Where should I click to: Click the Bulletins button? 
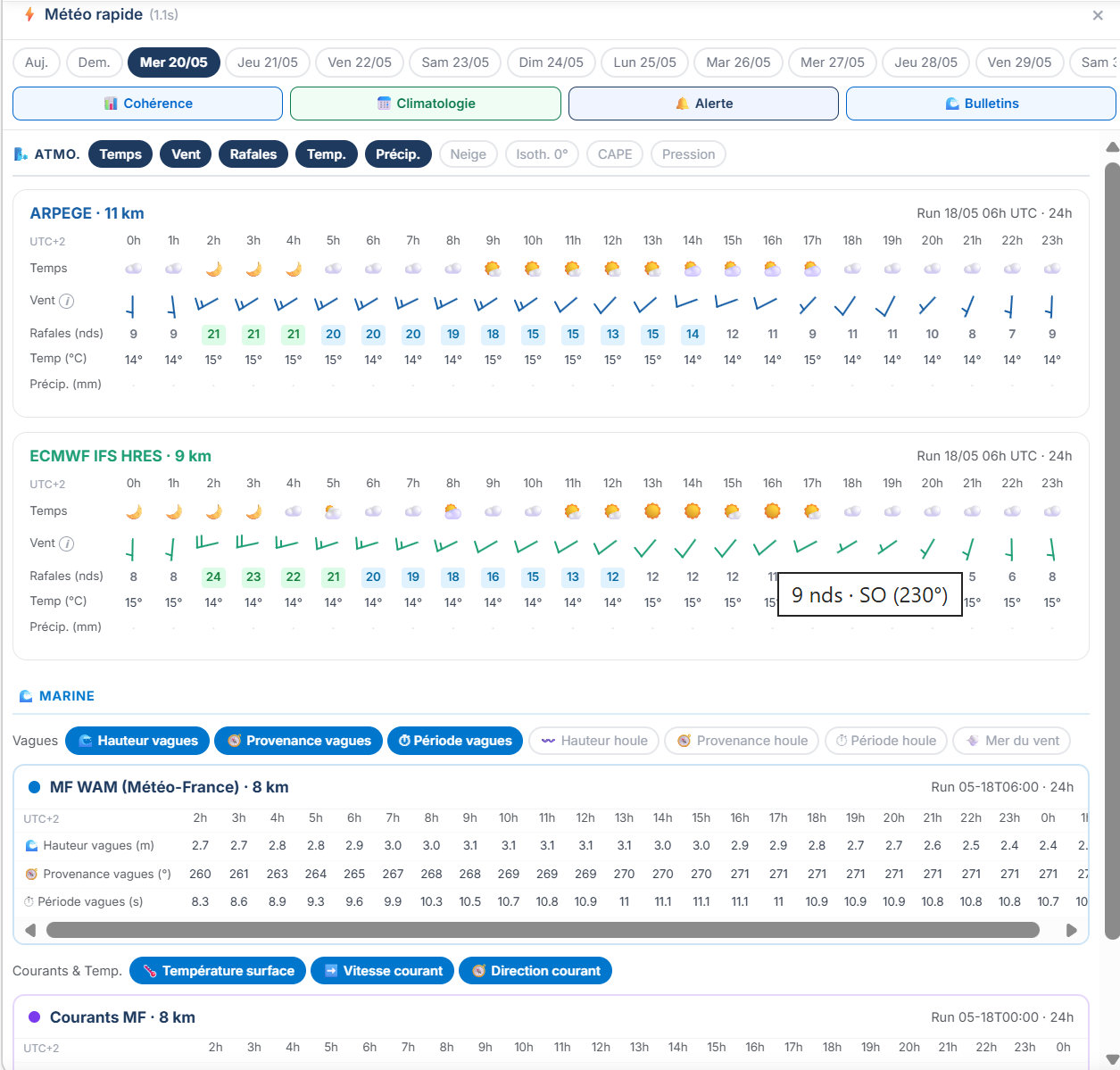pos(981,104)
